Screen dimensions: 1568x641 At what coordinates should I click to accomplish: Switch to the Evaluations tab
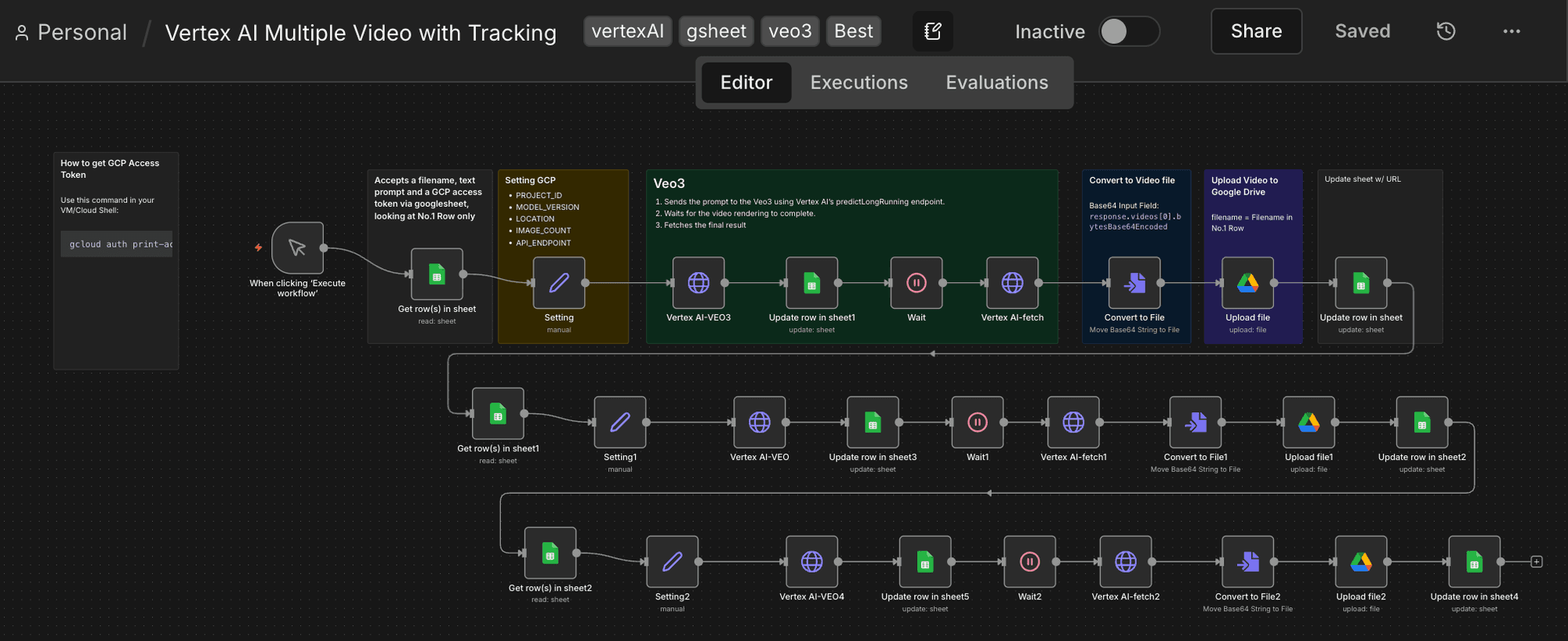coord(996,82)
